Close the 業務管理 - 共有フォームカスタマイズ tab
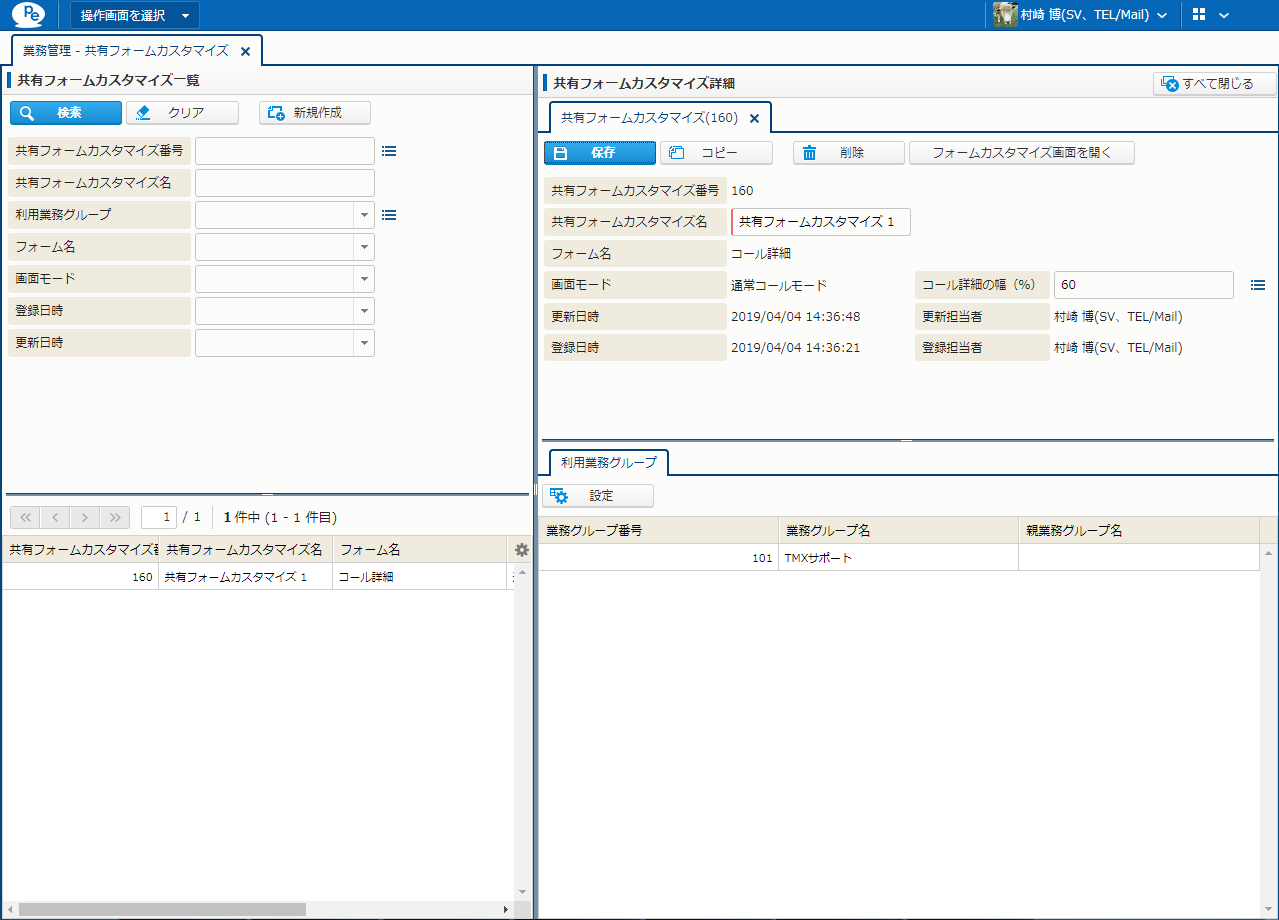The width and height of the screenshot is (1279, 920). [x=245, y=51]
